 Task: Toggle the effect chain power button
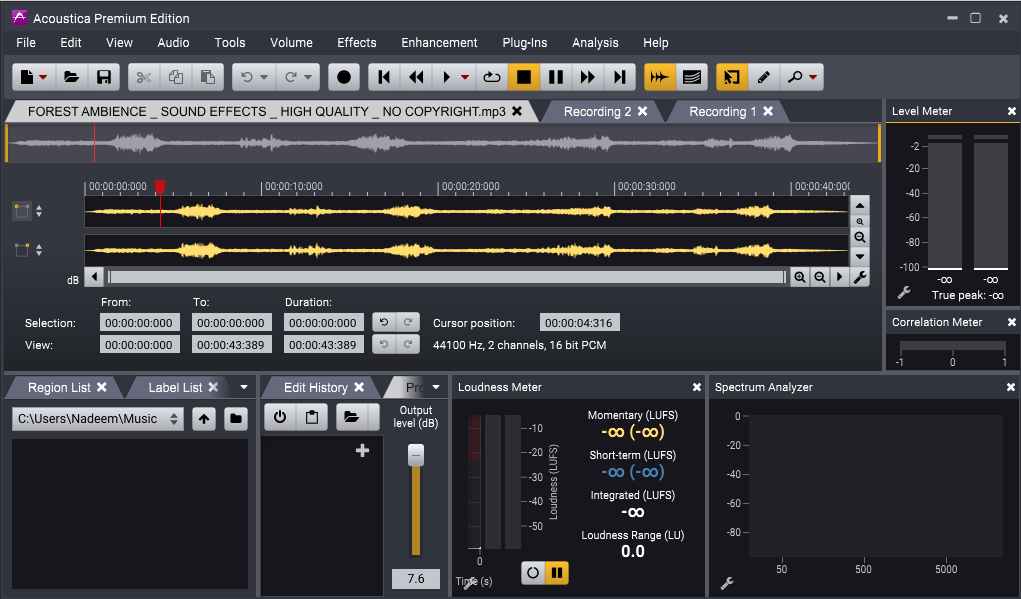[280, 417]
